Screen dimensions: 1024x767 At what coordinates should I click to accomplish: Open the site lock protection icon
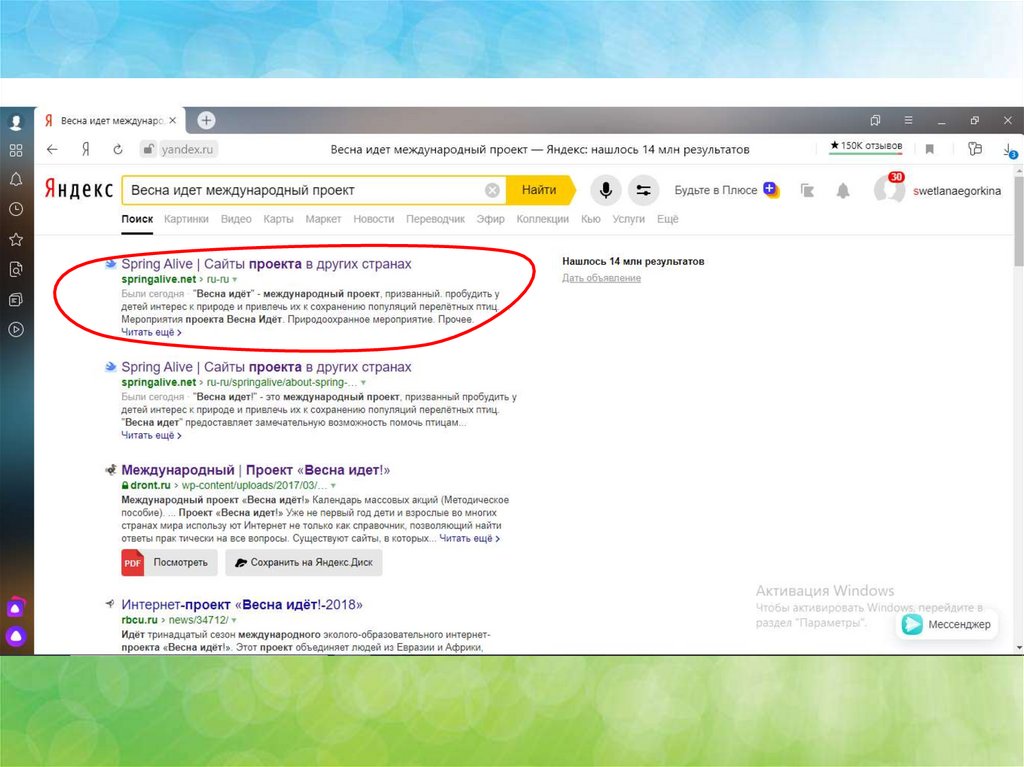(148, 150)
